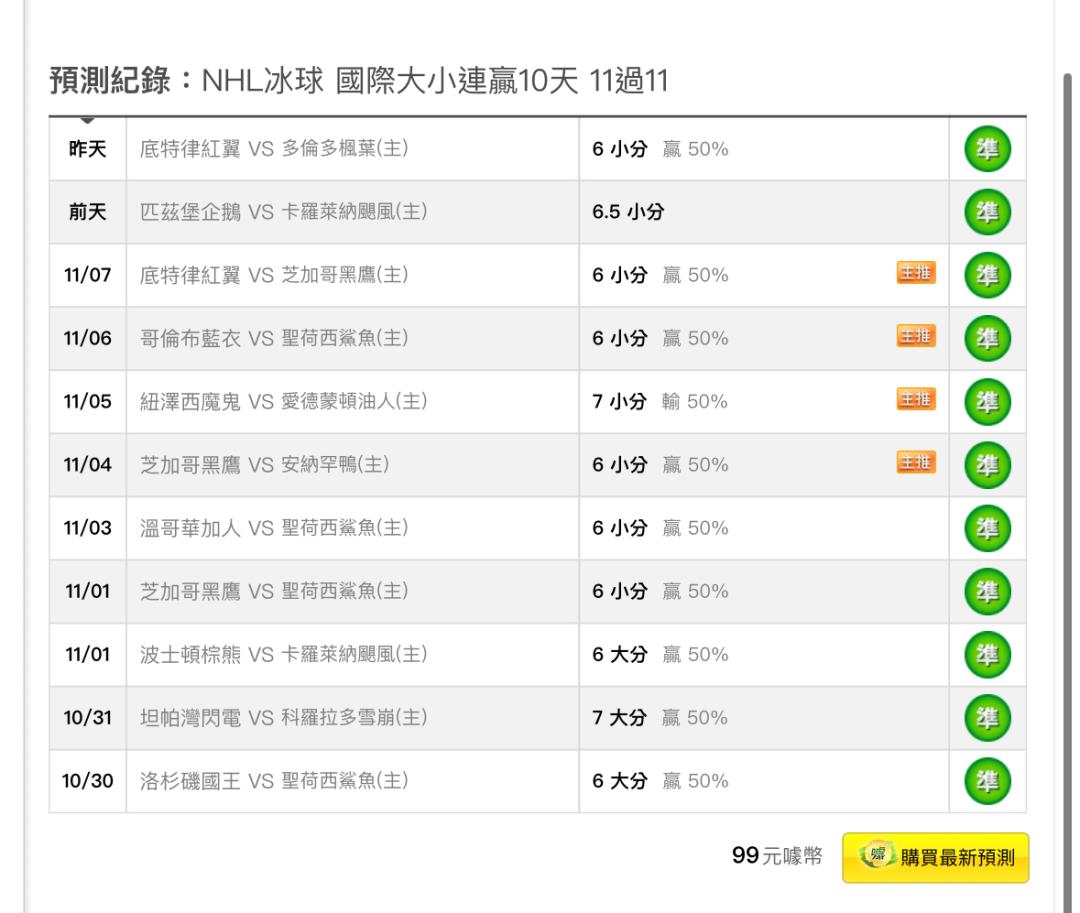Click the 準 badge for 波士頓棕熊 VS 卡羅萊納颶風
This screenshot has width=1080, height=913.
point(987,655)
